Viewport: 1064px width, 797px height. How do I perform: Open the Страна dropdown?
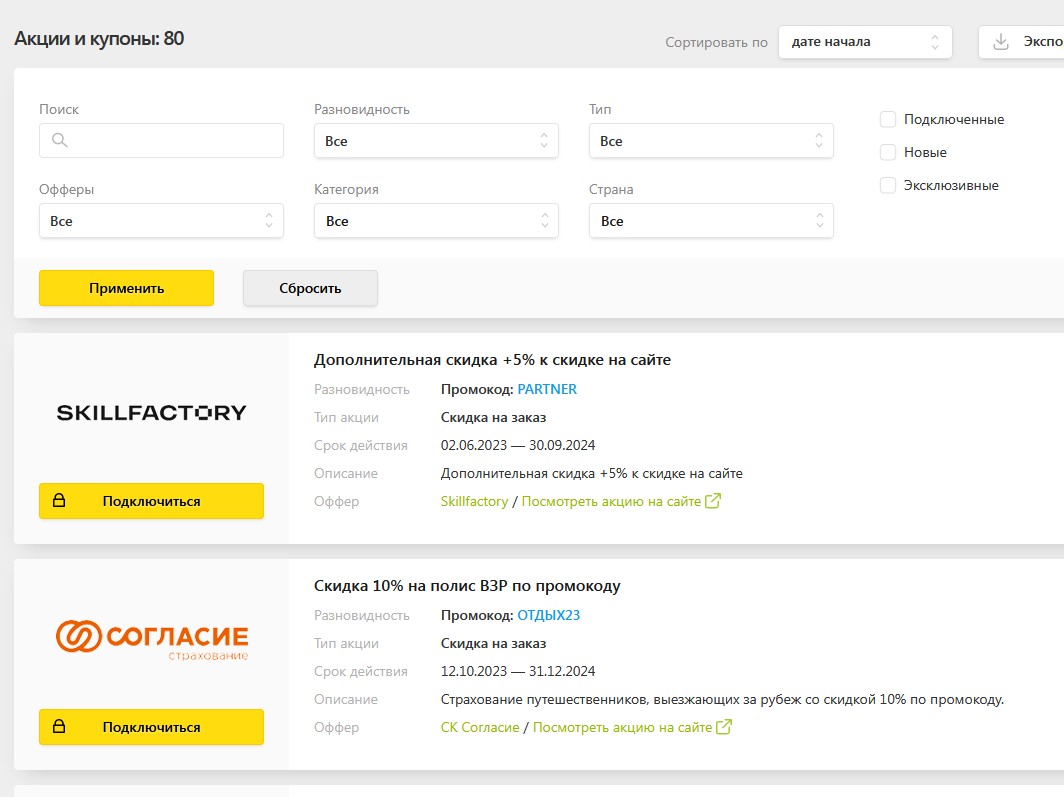click(711, 221)
